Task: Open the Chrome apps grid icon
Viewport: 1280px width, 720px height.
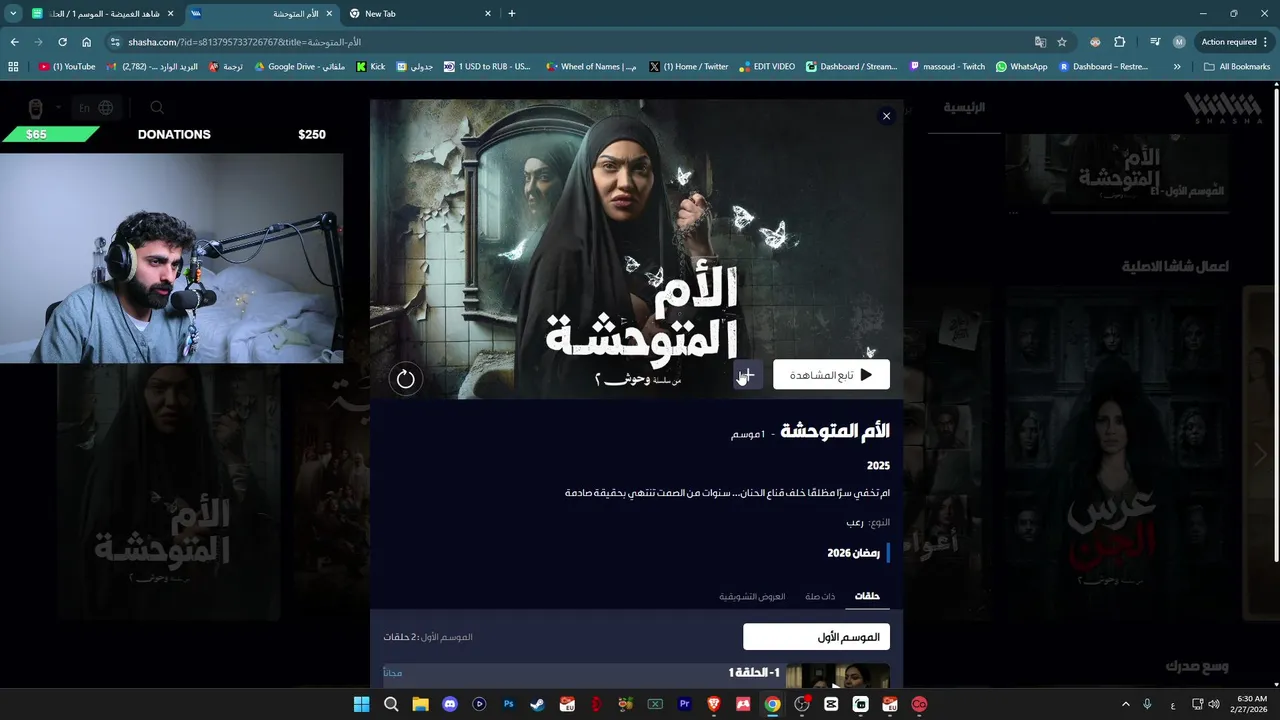Action: pyautogui.click(x=13, y=67)
